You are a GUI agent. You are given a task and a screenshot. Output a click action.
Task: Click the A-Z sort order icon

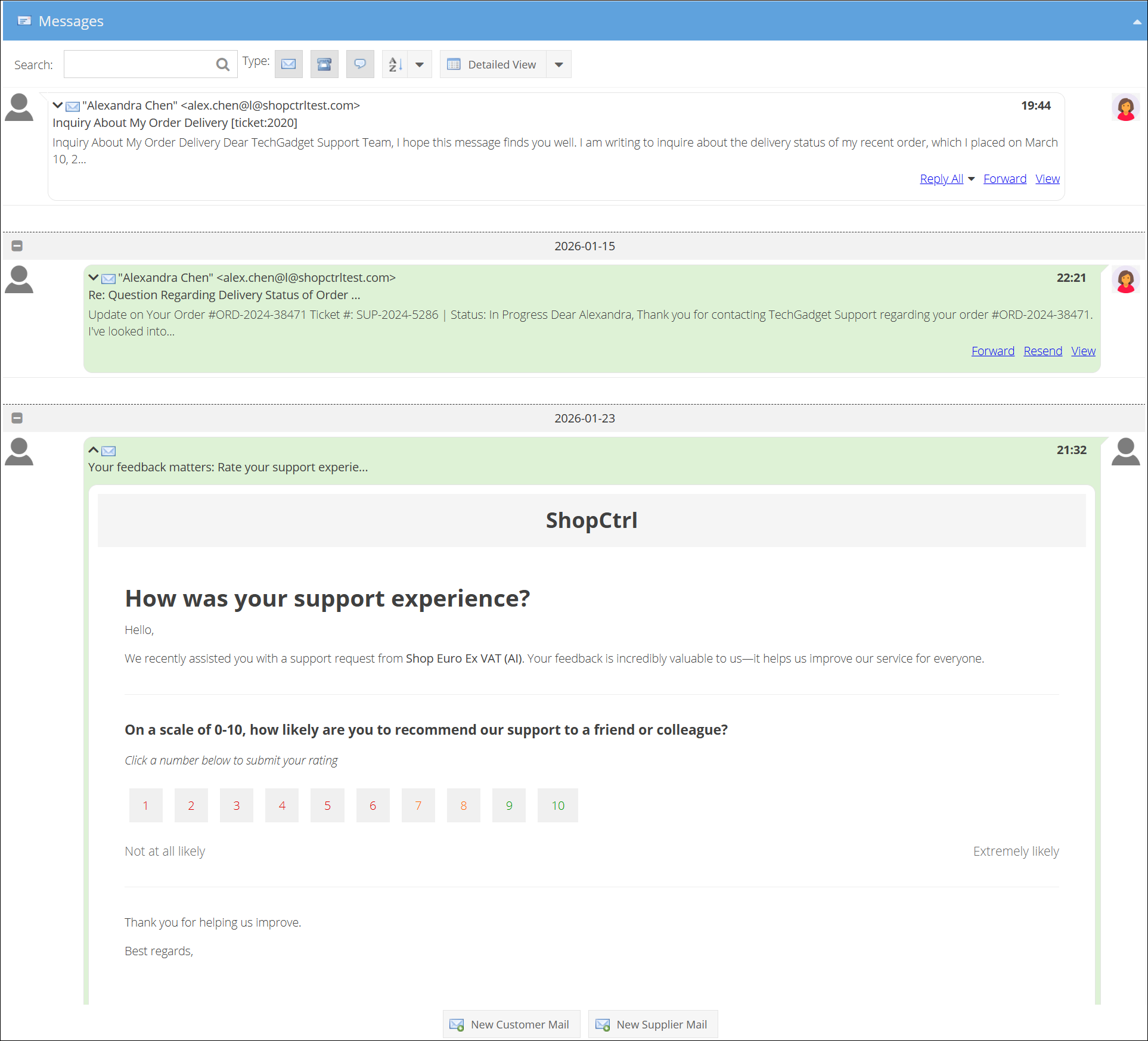(x=395, y=64)
